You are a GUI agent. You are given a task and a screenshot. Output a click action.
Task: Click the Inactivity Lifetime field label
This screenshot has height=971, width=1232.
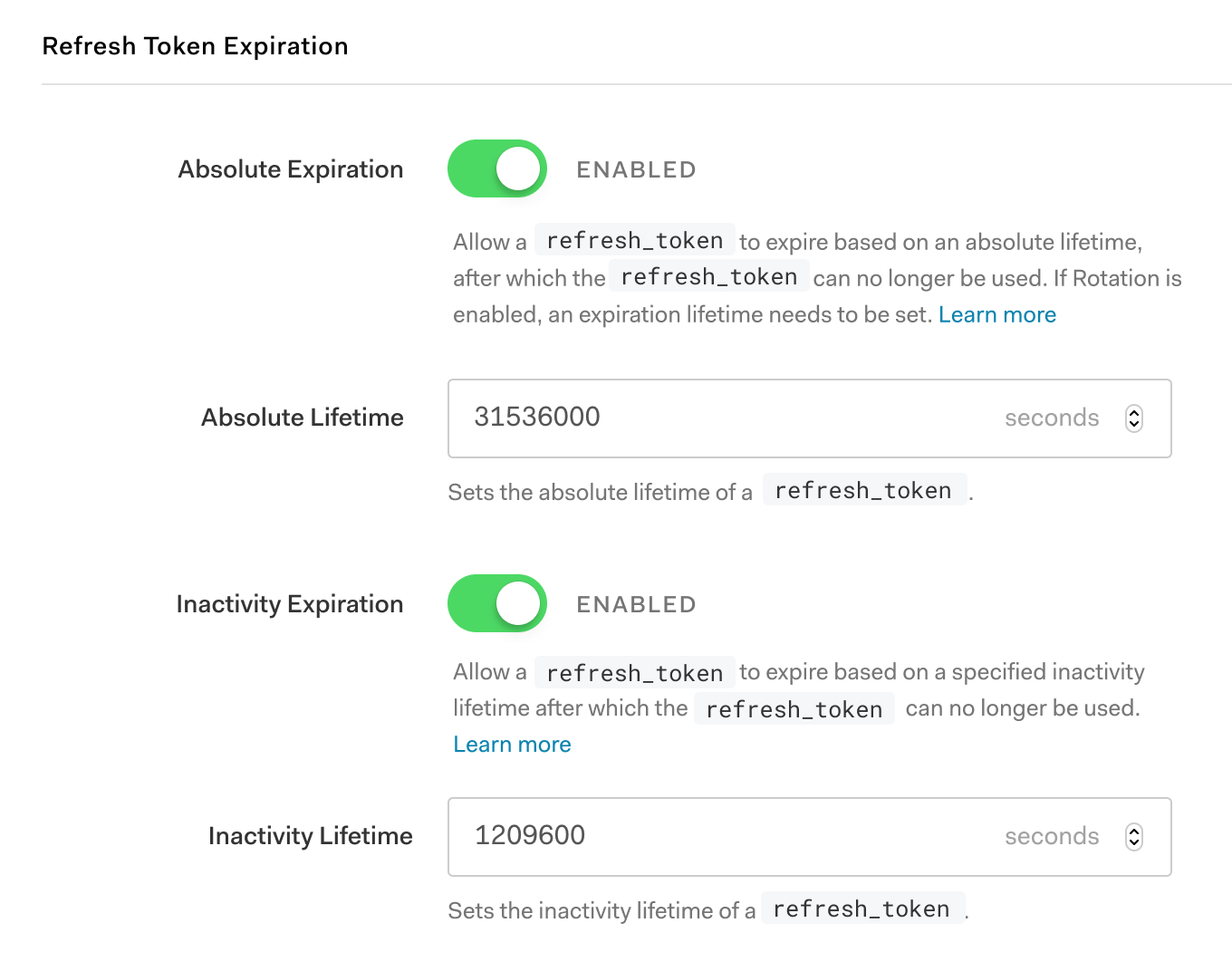pyautogui.click(x=311, y=836)
